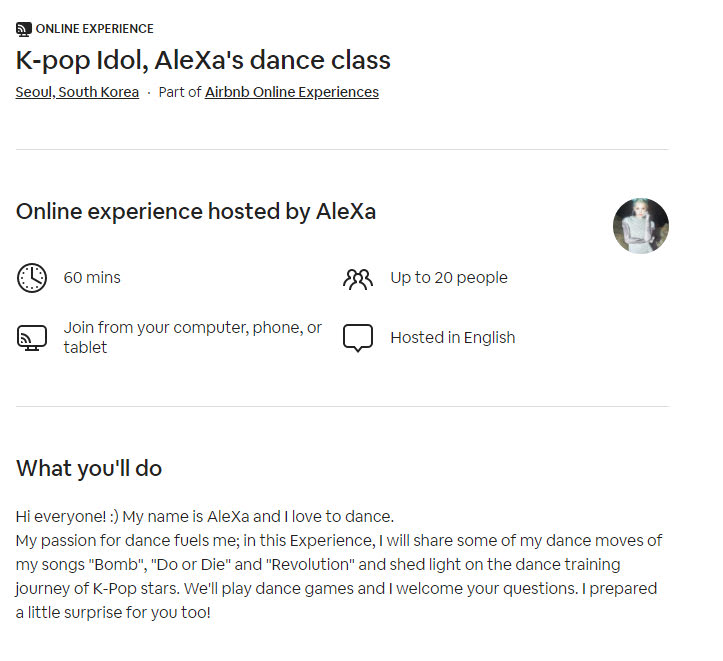Click the 'What you'll do' heading
Viewport: 723px width, 661px height.
(x=89, y=468)
